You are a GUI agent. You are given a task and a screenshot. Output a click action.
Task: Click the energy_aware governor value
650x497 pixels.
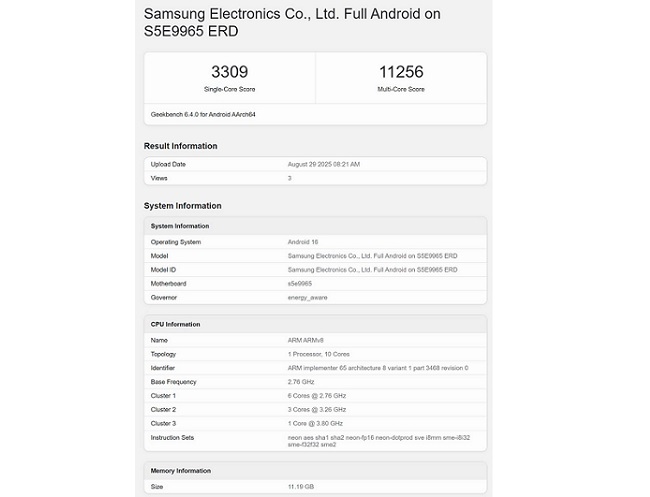coord(307,297)
